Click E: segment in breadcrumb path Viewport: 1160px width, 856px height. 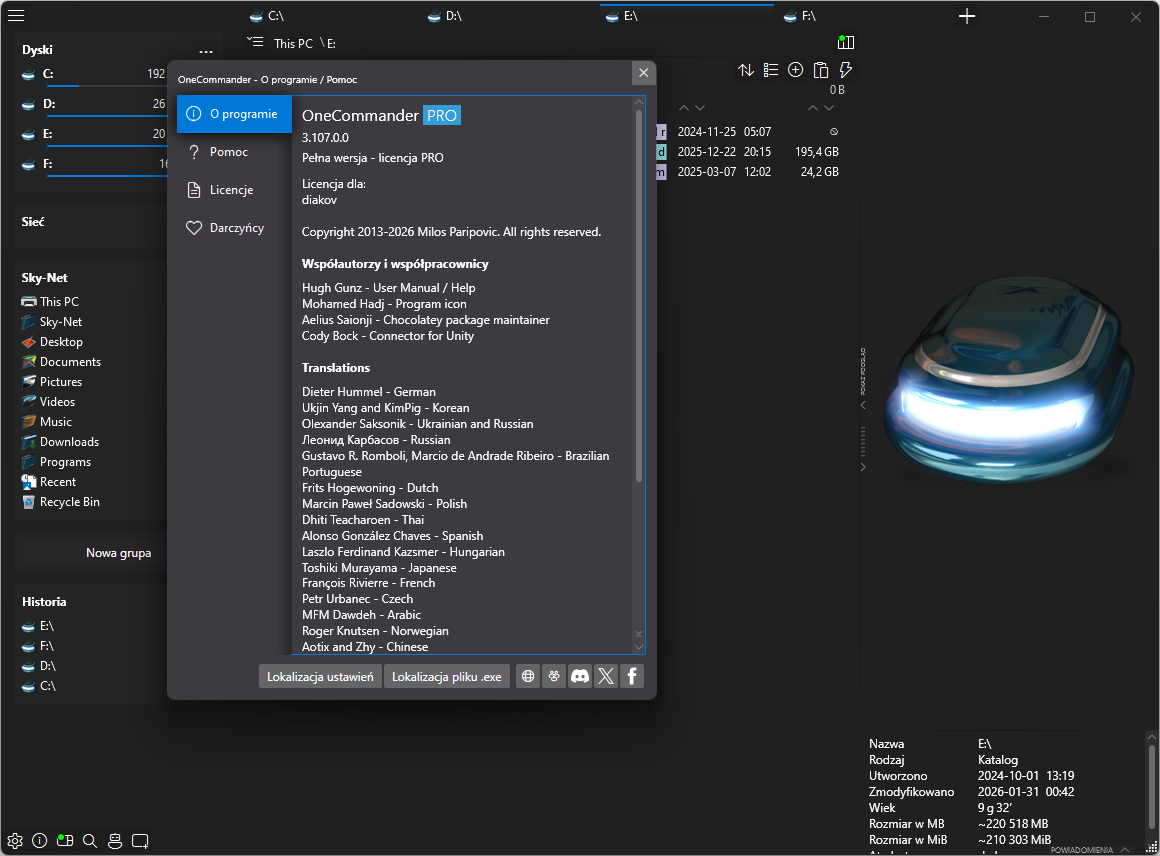click(331, 44)
